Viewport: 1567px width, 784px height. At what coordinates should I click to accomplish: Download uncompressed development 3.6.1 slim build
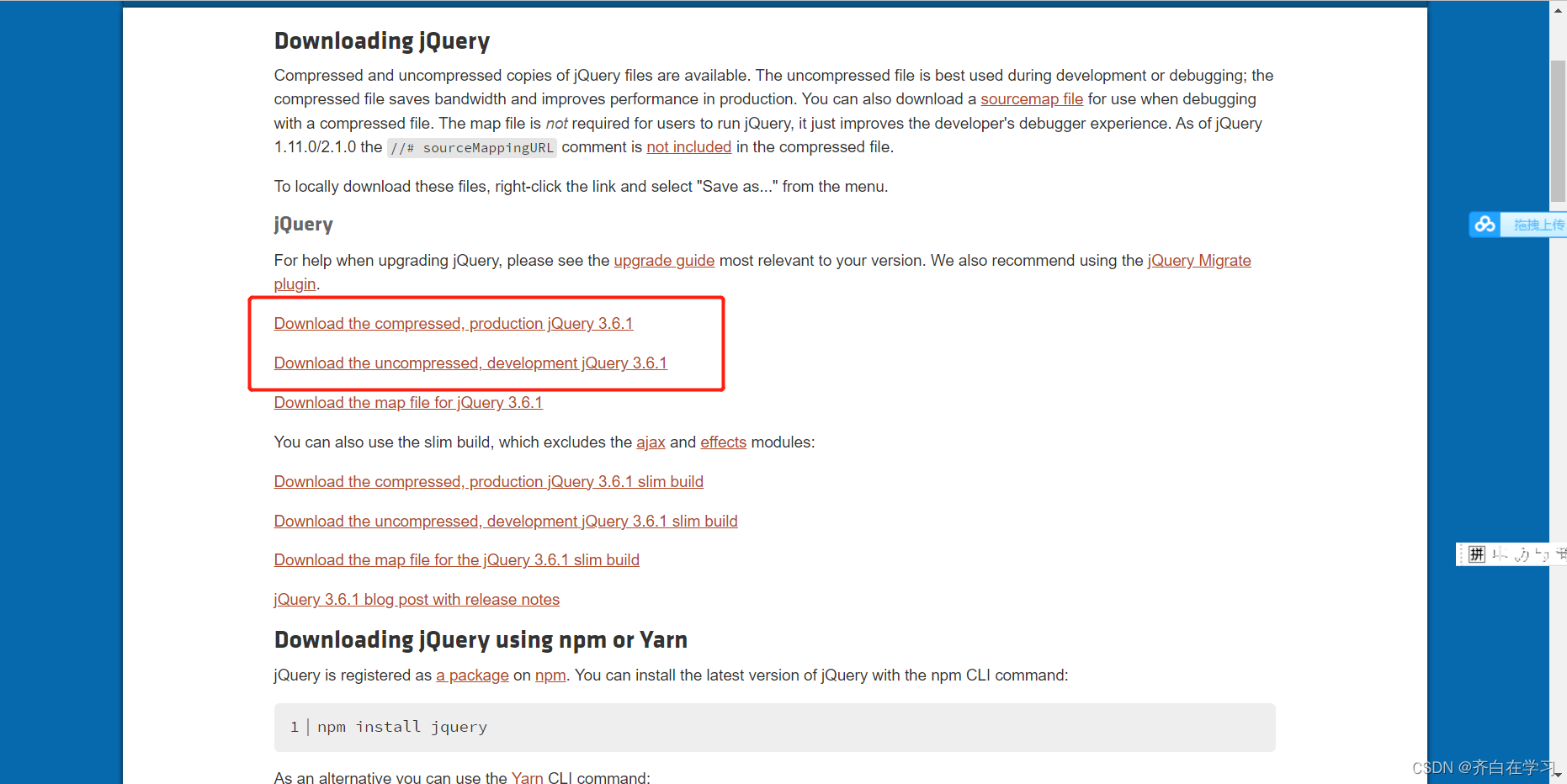click(506, 522)
